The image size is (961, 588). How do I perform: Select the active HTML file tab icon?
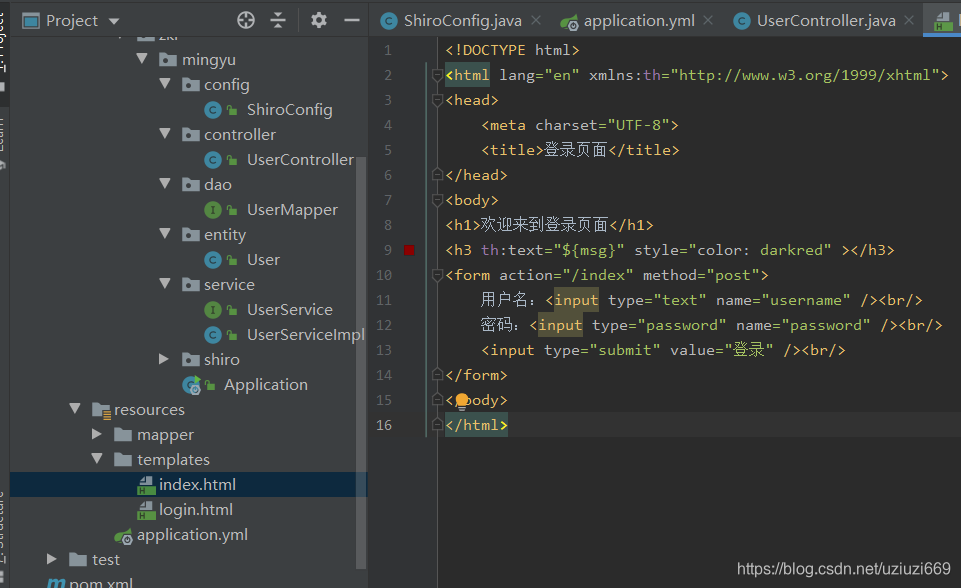click(x=943, y=22)
